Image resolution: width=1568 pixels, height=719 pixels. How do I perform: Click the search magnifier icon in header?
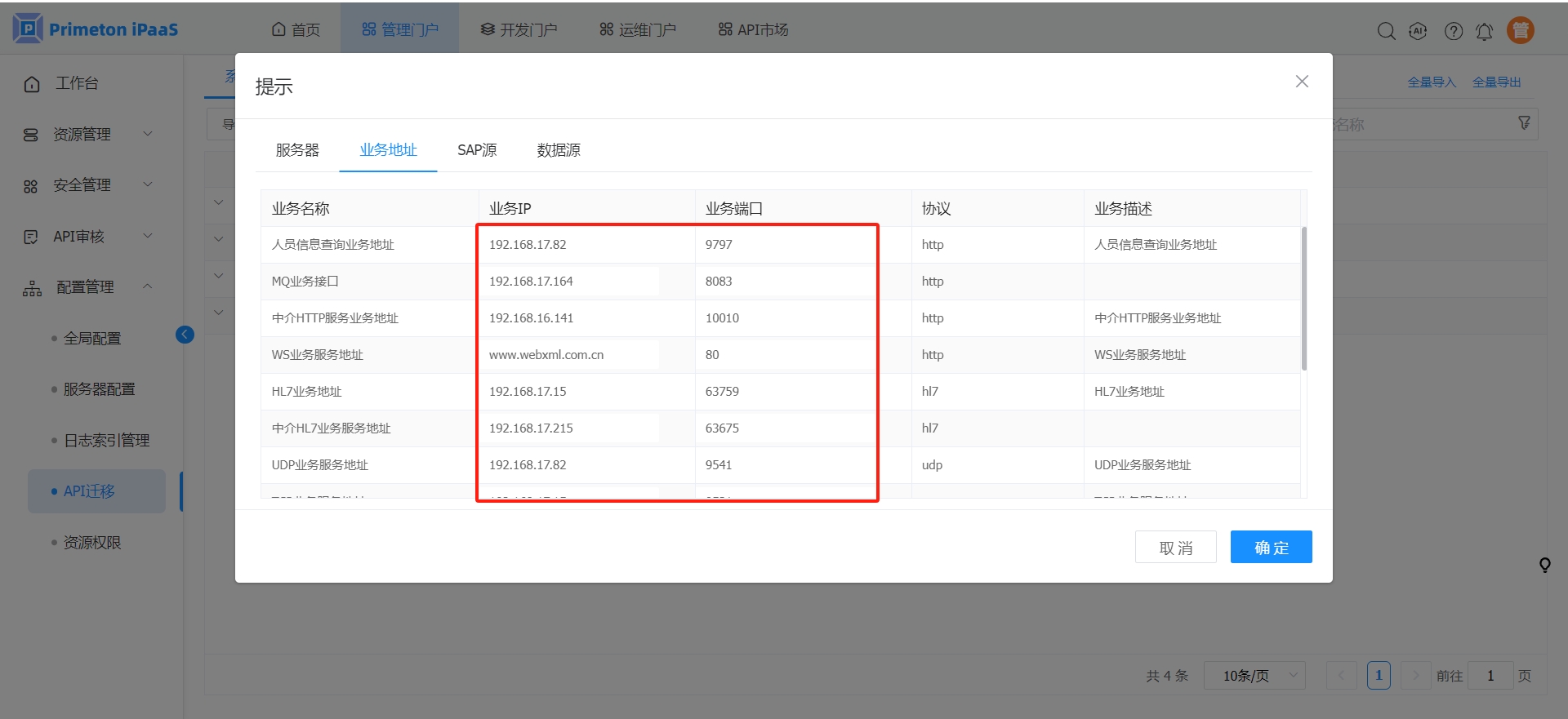(x=1386, y=31)
